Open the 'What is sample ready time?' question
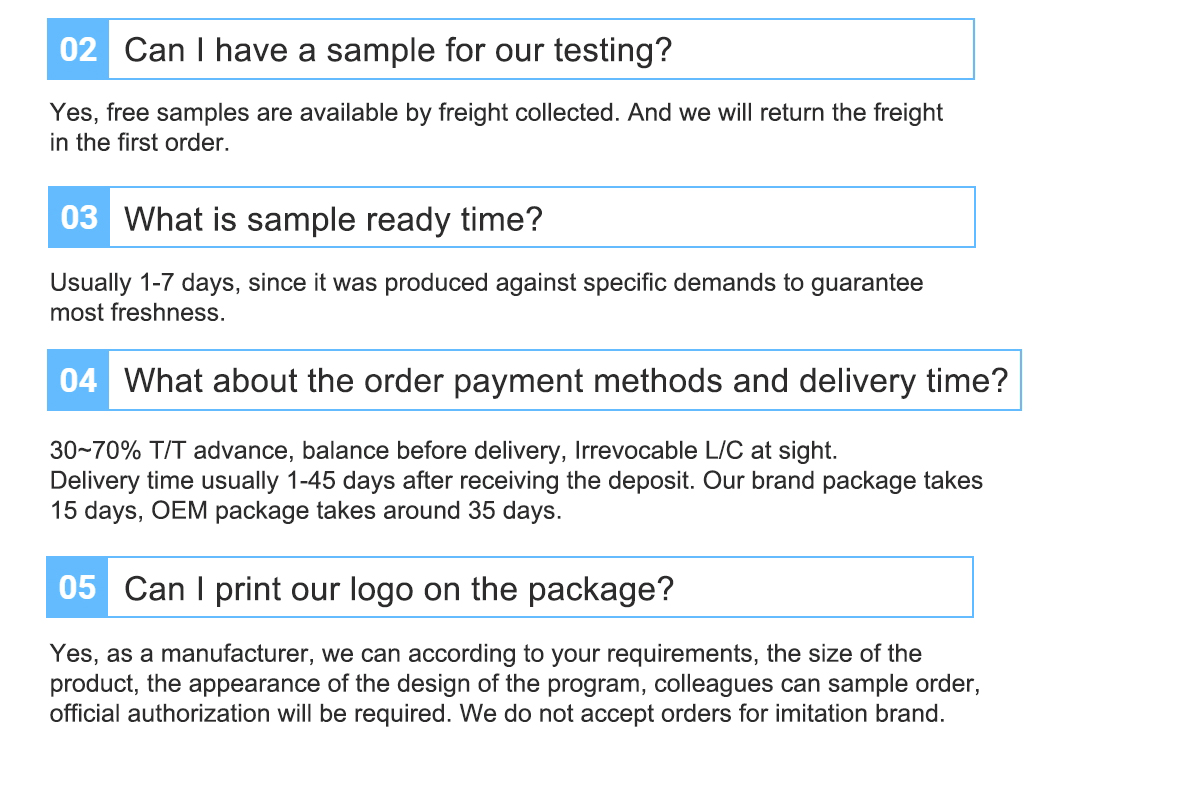Screen dimensions: 1200x785 pyautogui.click(x=333, y=218)
